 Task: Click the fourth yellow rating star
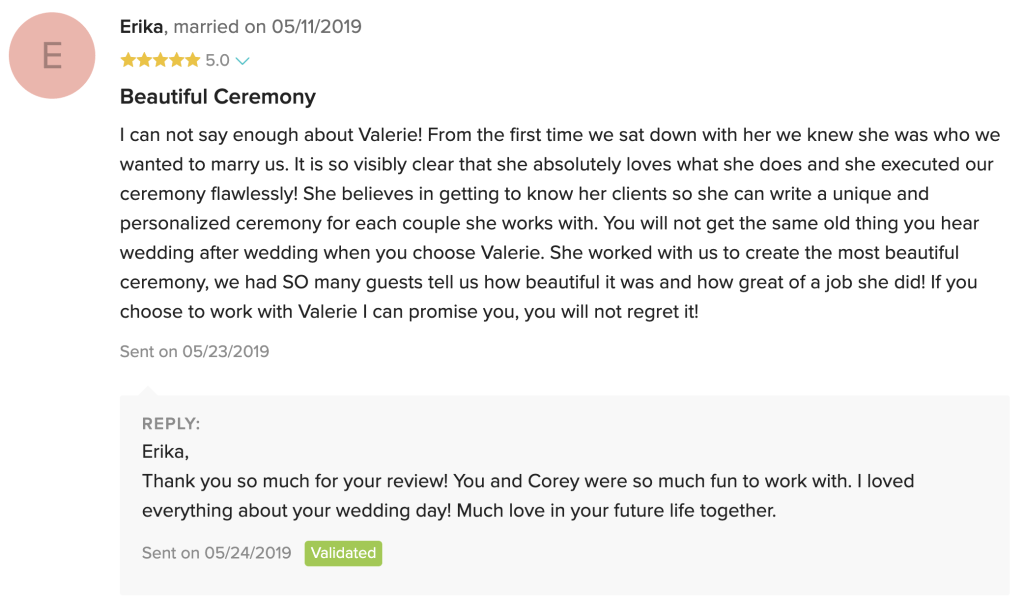pyautogui.click(x=176, y=61)
